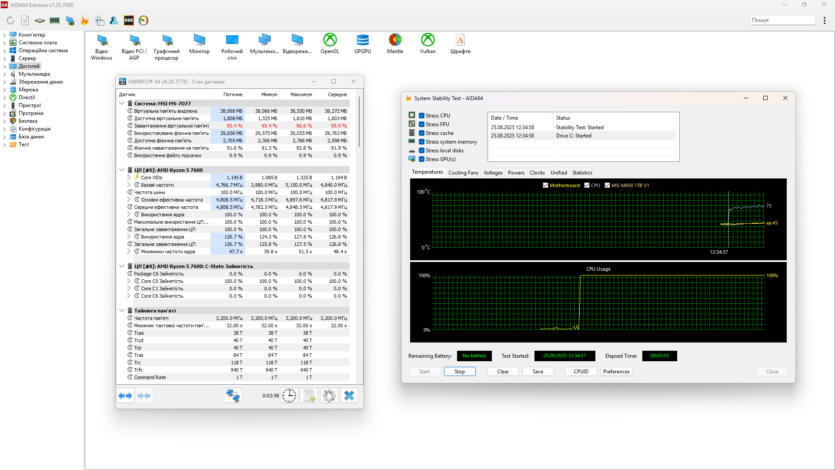835x470 pixels.
Task: Open the Відео Windows icon
Action: pos(102,47)
